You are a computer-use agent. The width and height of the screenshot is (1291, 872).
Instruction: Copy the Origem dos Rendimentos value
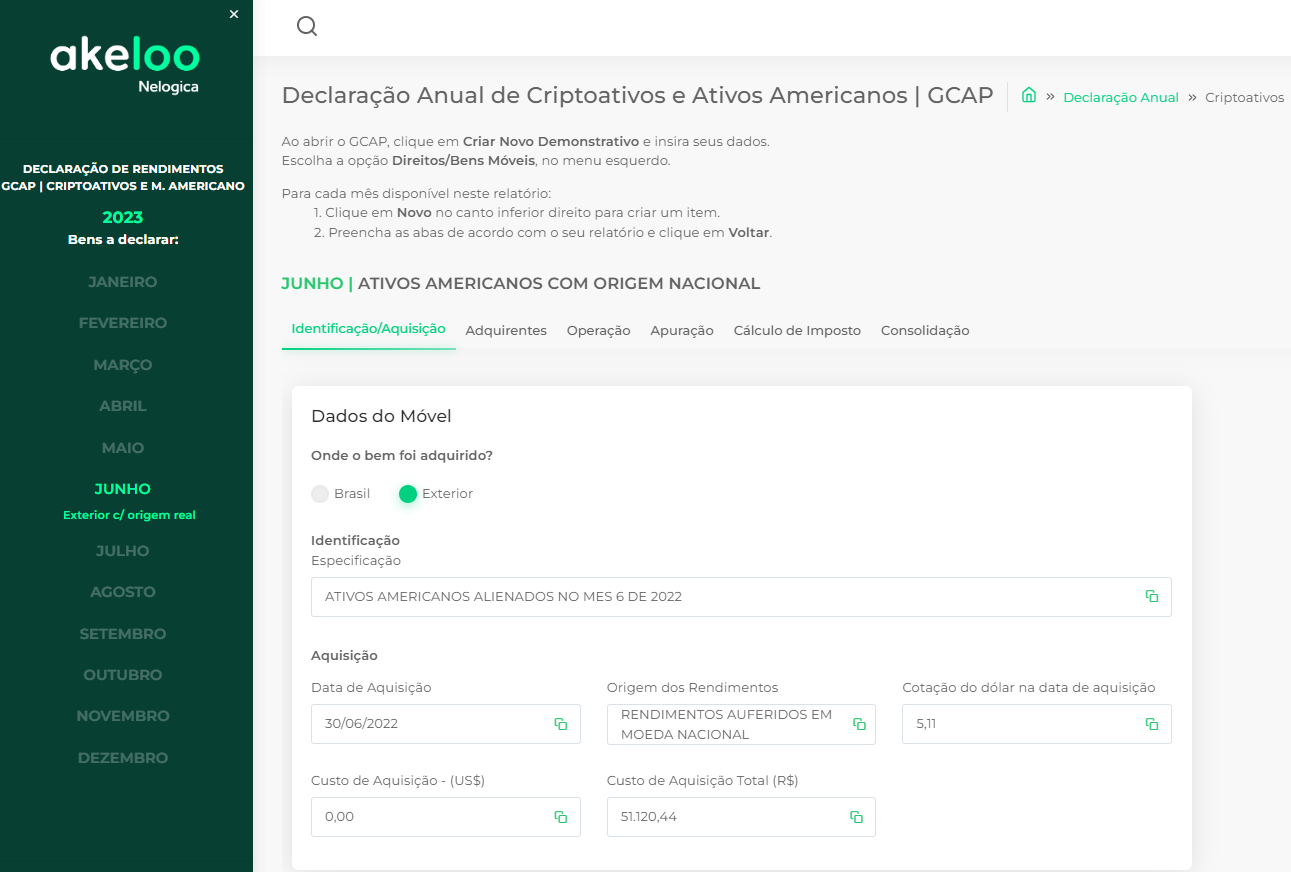click(x=858, y=724)
